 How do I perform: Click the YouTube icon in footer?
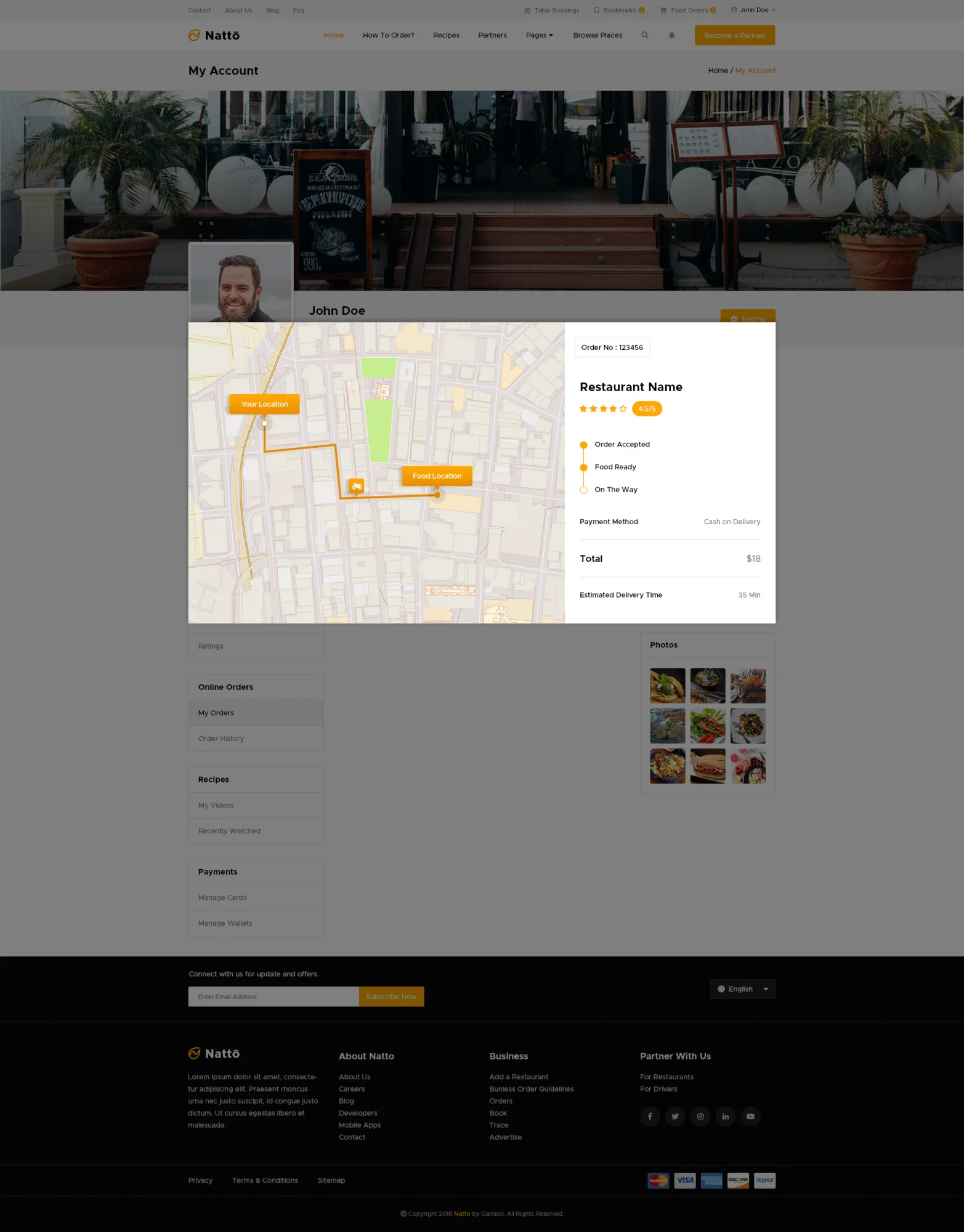point(750,1116)
